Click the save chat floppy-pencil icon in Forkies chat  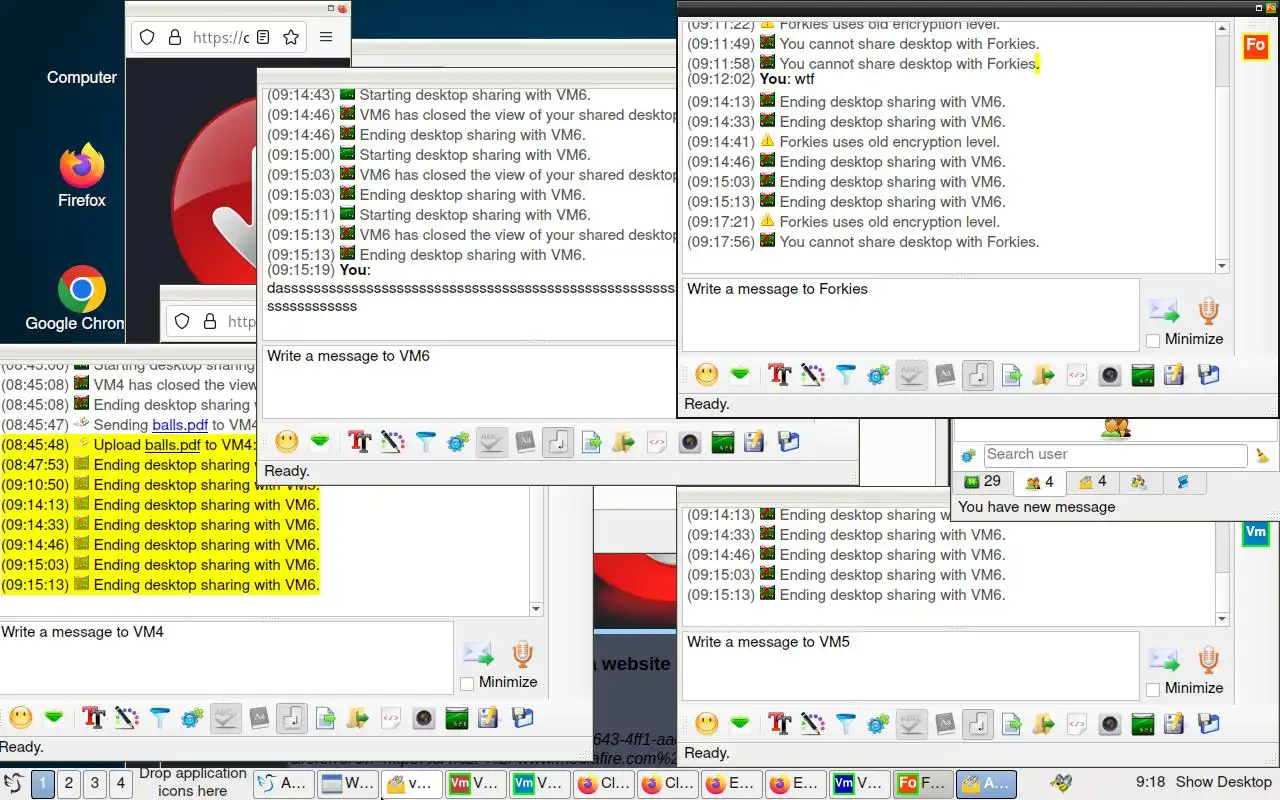1175,375
